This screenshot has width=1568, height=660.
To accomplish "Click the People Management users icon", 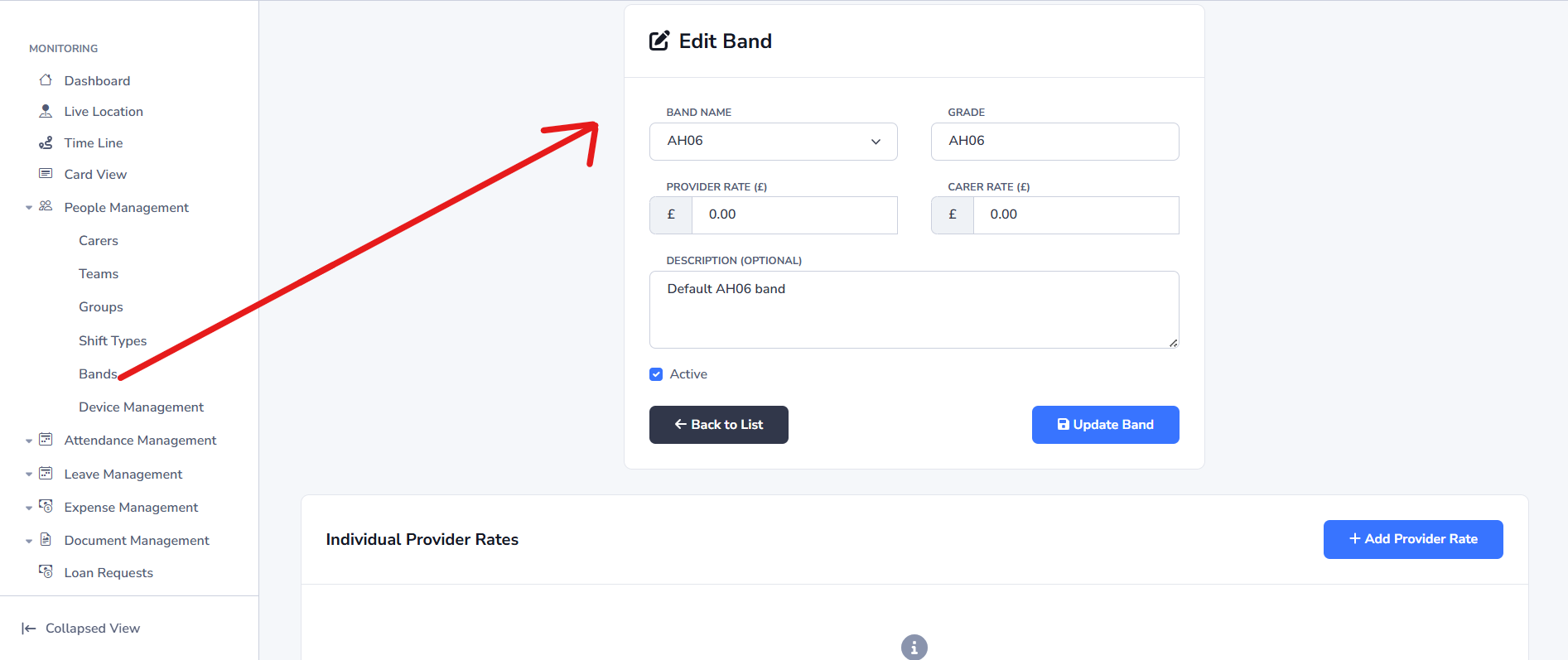I will click(x=46, y=206).
